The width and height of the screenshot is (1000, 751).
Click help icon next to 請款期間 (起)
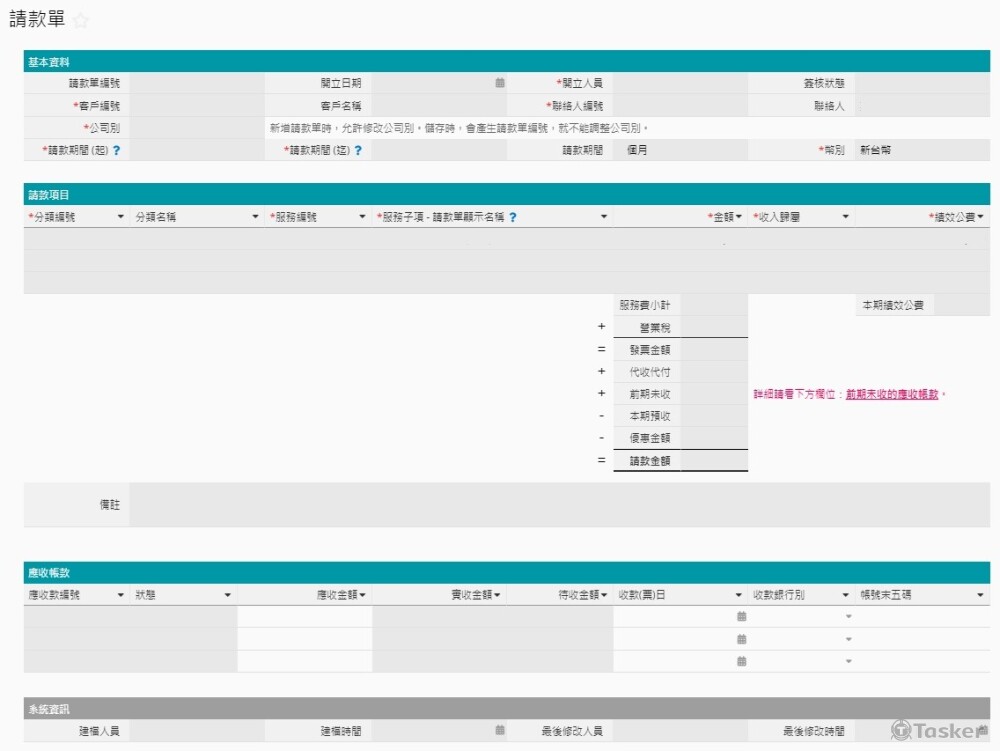(x=117, y=150)
